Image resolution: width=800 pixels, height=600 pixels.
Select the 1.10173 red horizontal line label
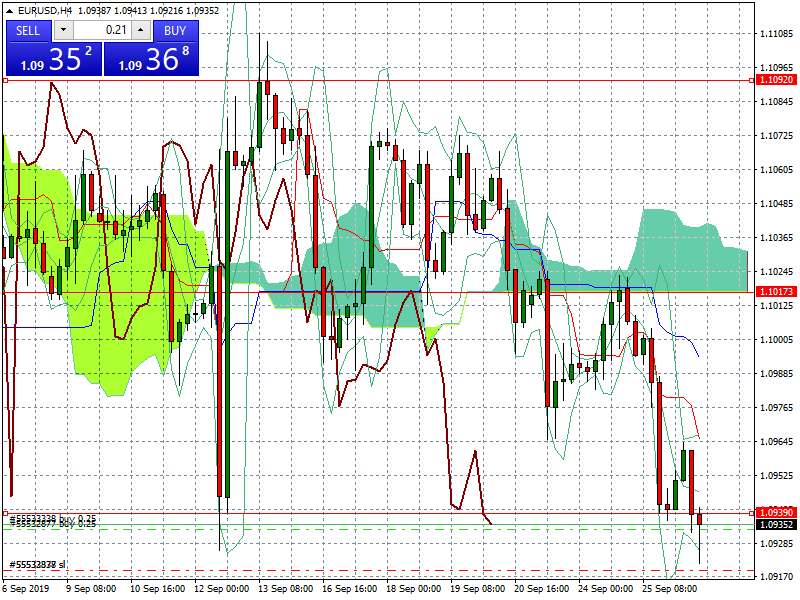[776, 292]
